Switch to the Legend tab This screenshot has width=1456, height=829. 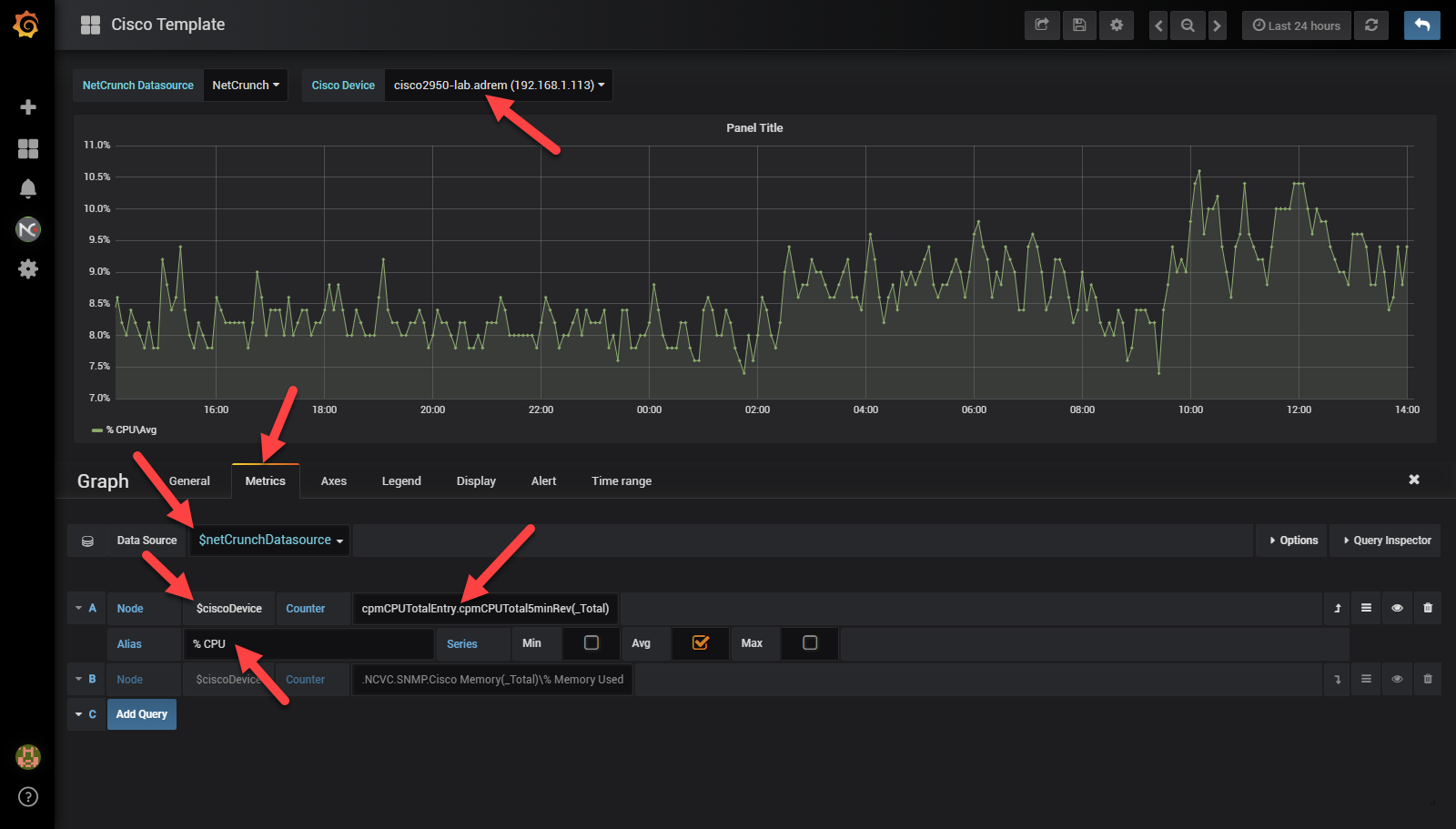401,481
